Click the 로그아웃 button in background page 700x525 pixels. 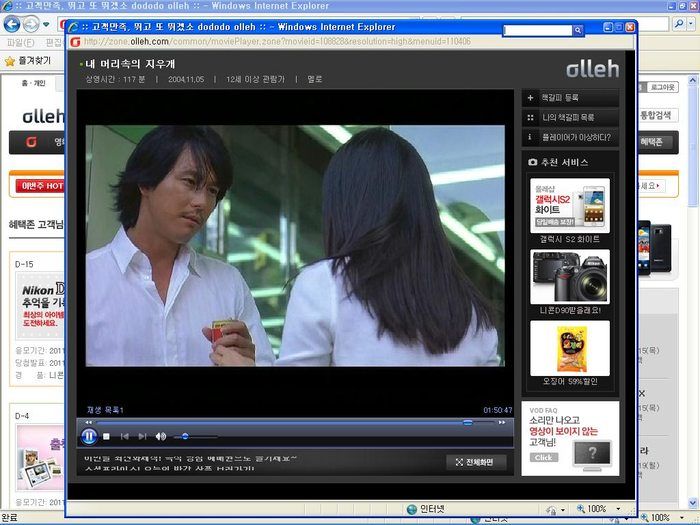(x=662, y=87)
